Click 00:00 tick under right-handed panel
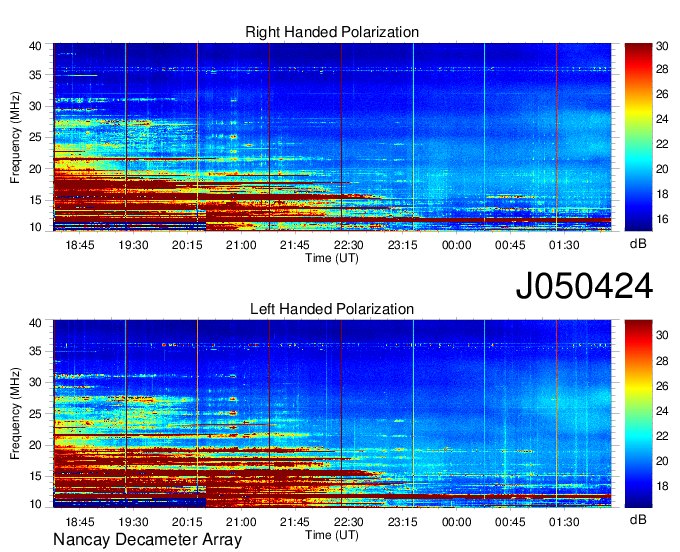 [457, 245]
